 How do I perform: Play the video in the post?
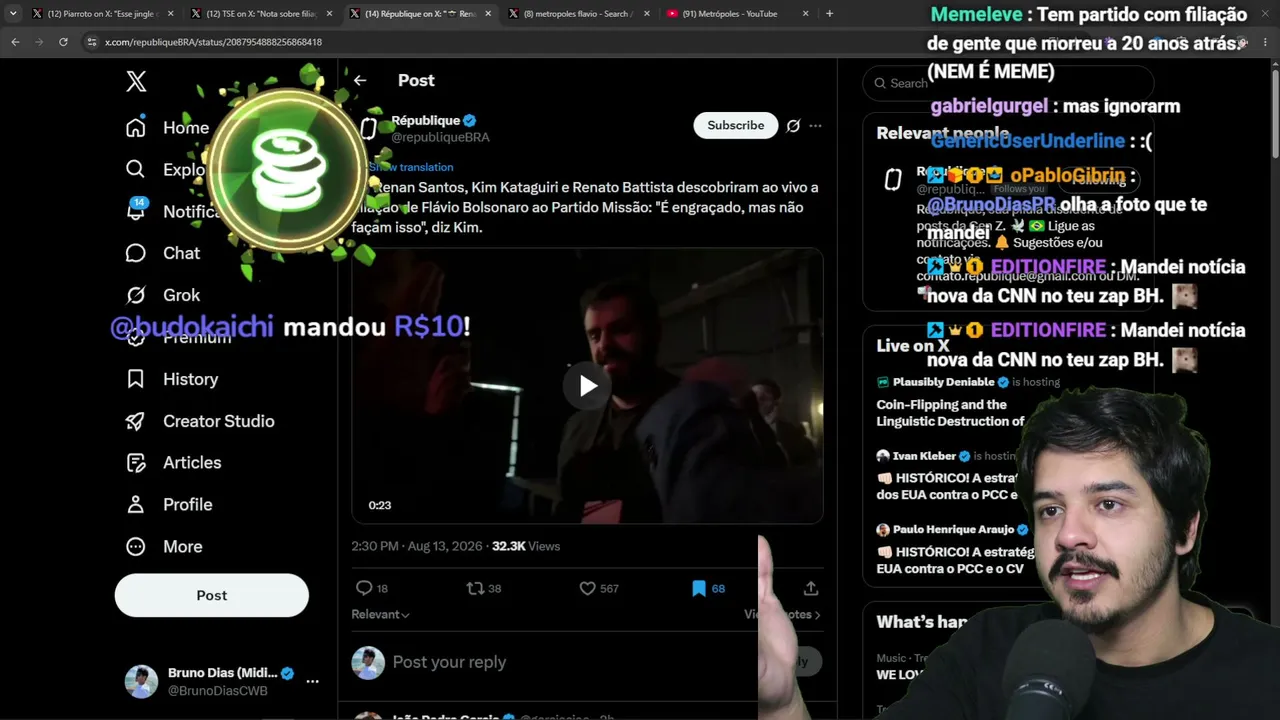[x=588, y=386]
